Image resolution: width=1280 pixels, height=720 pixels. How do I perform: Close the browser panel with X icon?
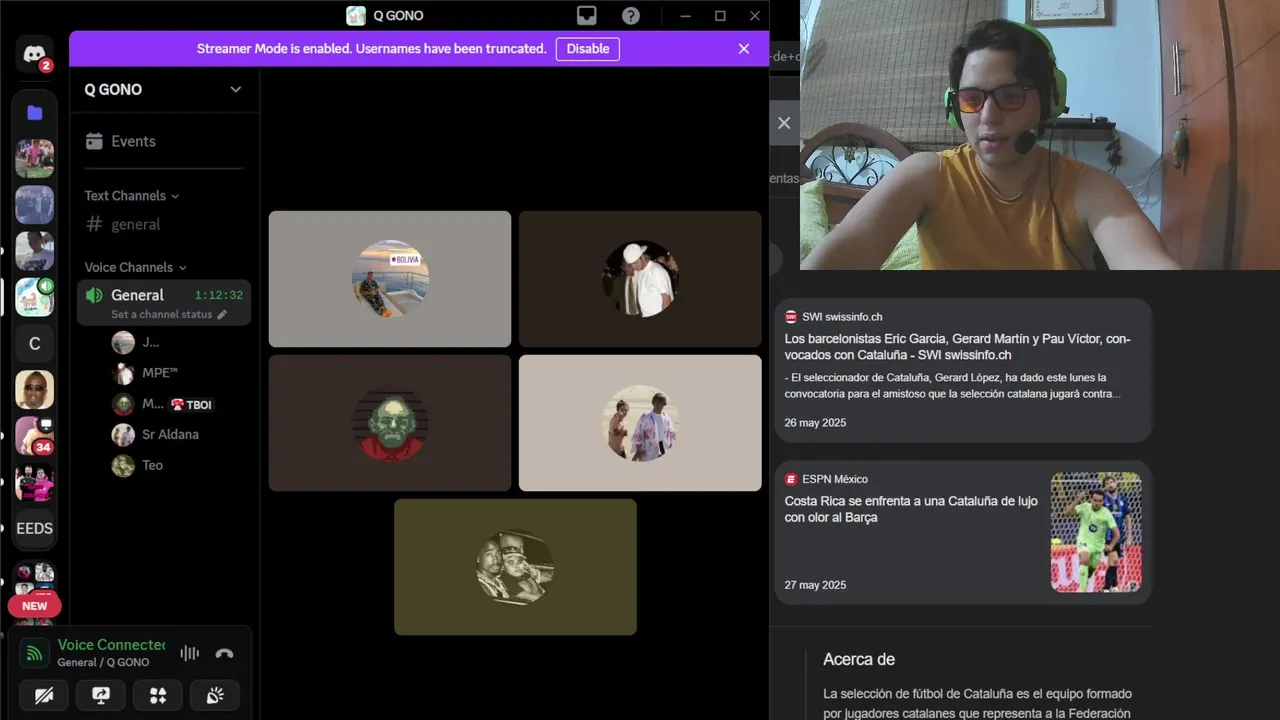click(784, 123)
